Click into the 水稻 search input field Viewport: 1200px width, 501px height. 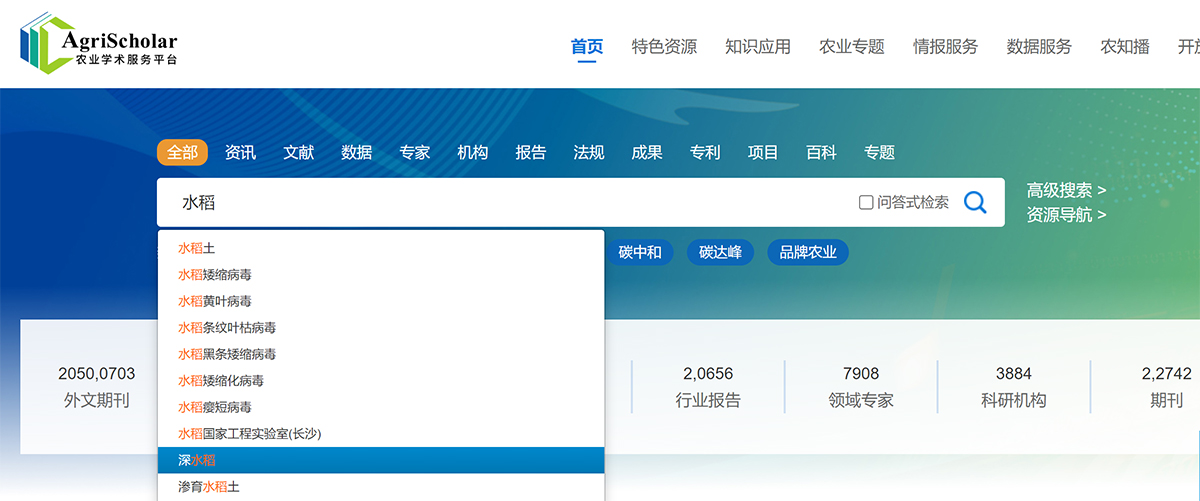(x=500, y=203)
